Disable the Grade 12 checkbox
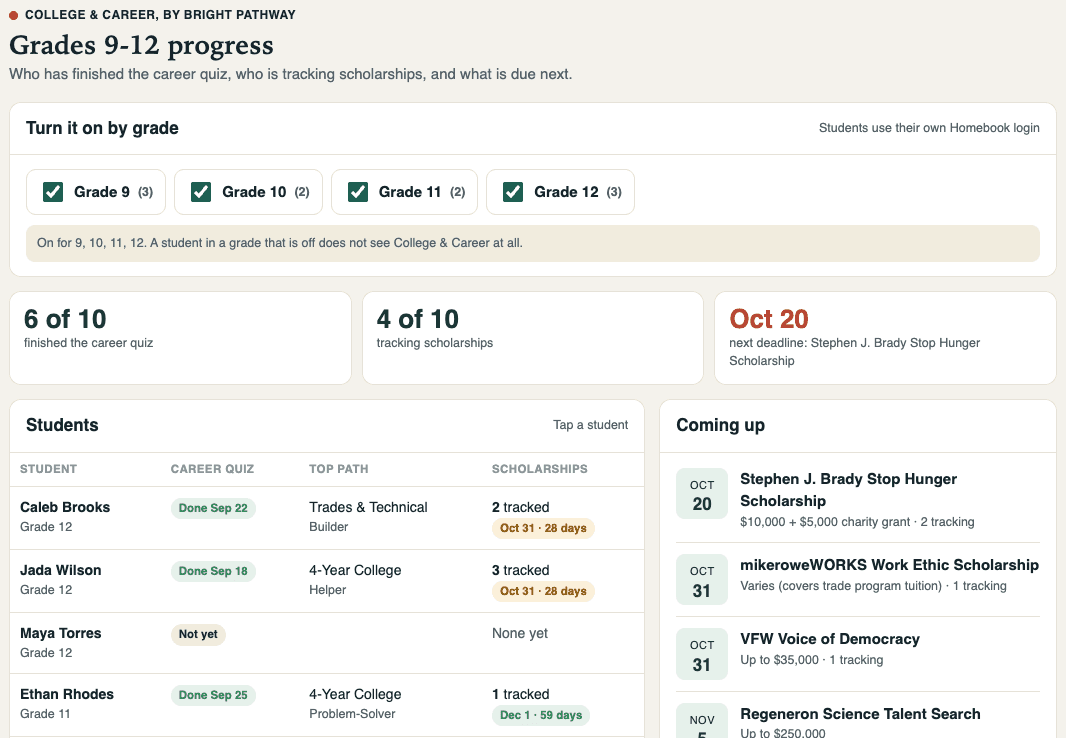Image resolution: width=1066 pixels, height=738 pixels. (x=513, y=192)
